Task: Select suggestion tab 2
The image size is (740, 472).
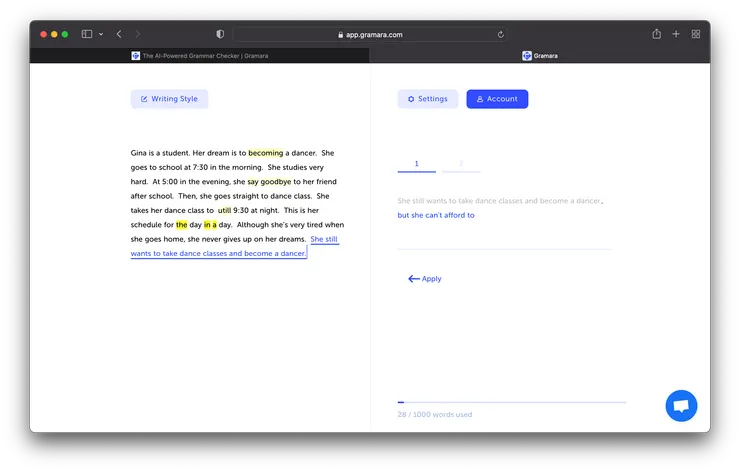Action: tap(461, 164)
